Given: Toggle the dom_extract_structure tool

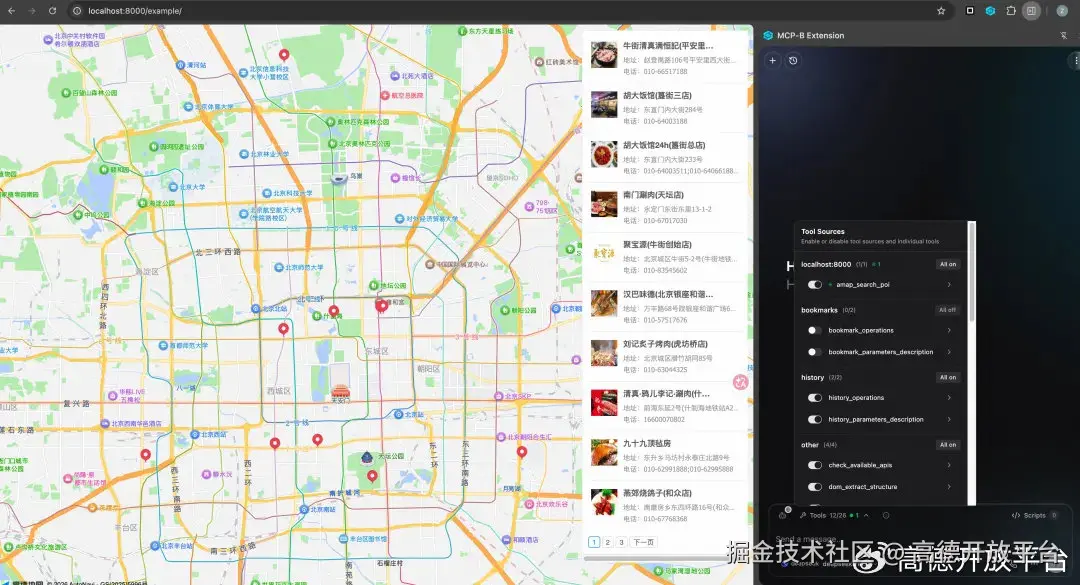Looking at the screenshot, I should click(815, 487).
